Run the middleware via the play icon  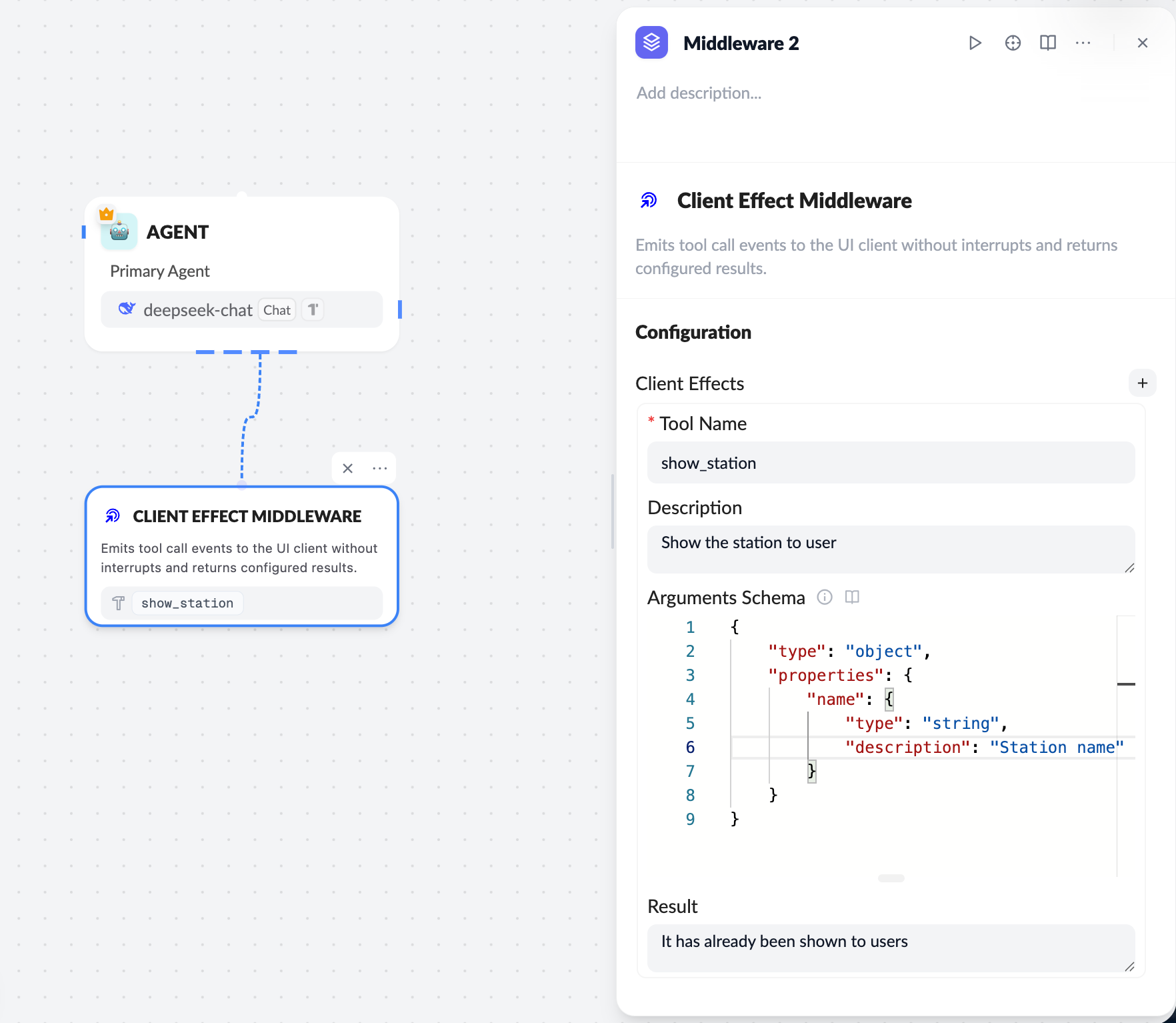(975, 42)
